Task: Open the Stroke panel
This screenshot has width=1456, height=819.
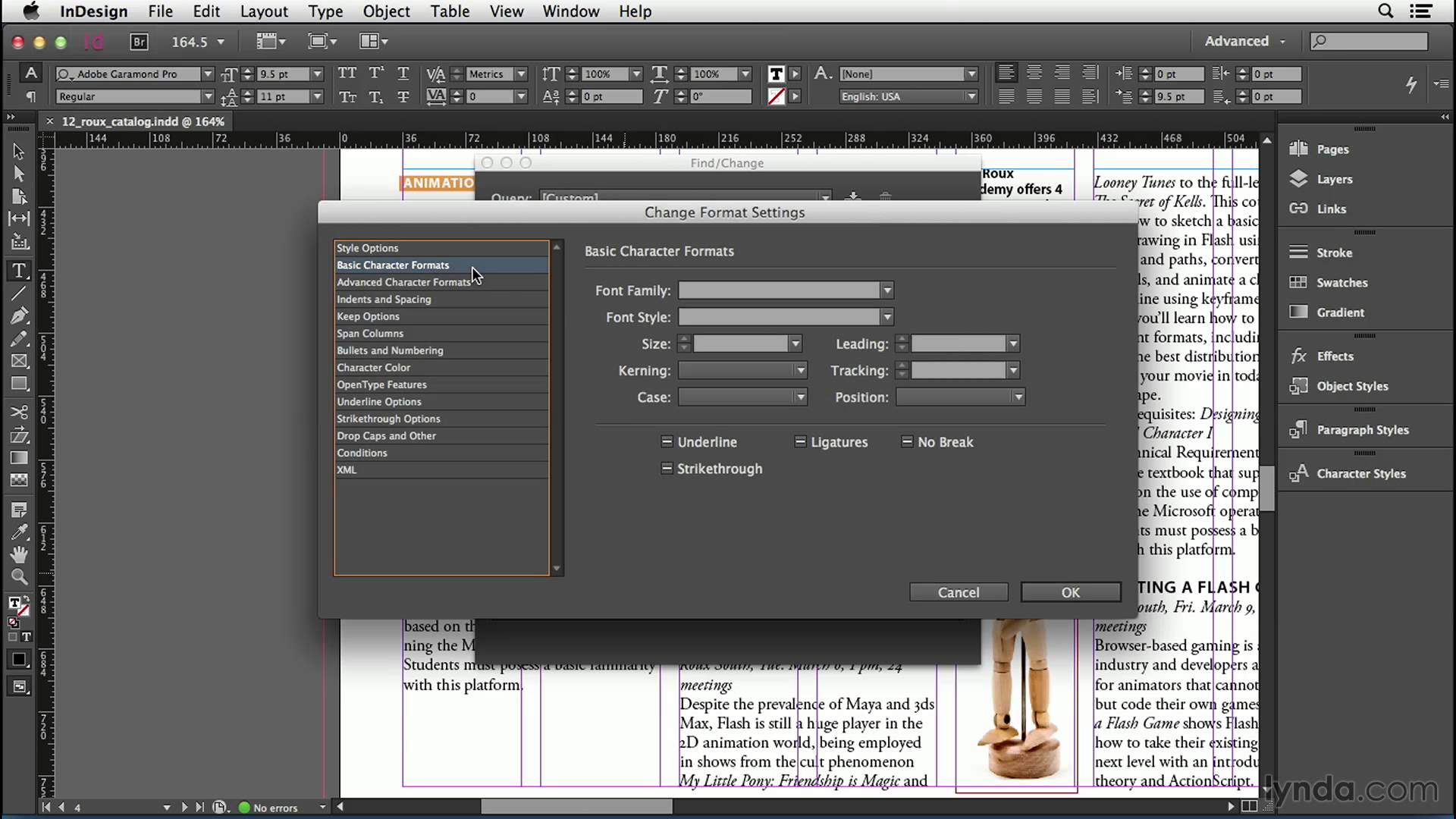Action: point(1334,253)
